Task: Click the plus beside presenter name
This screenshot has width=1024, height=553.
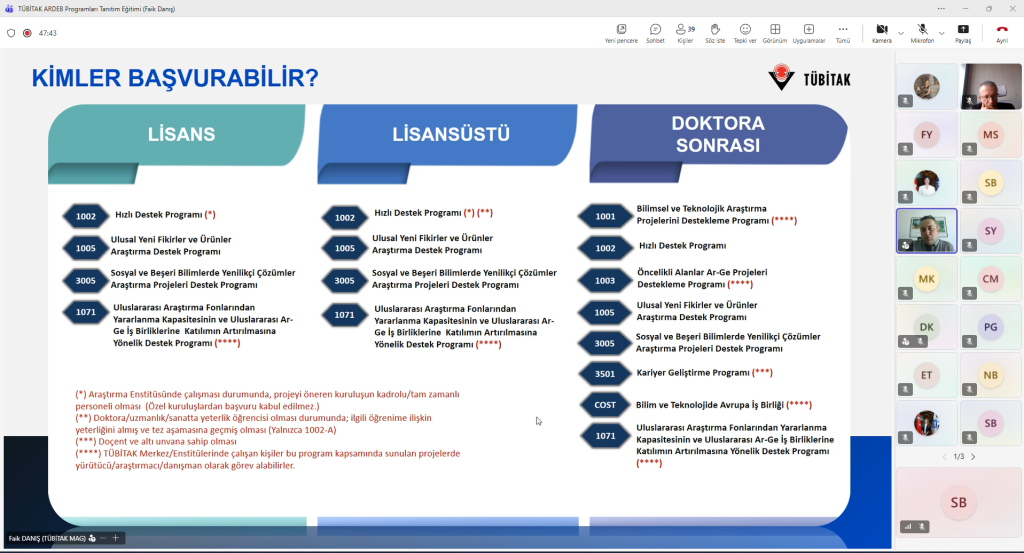Action: [116, 538]
